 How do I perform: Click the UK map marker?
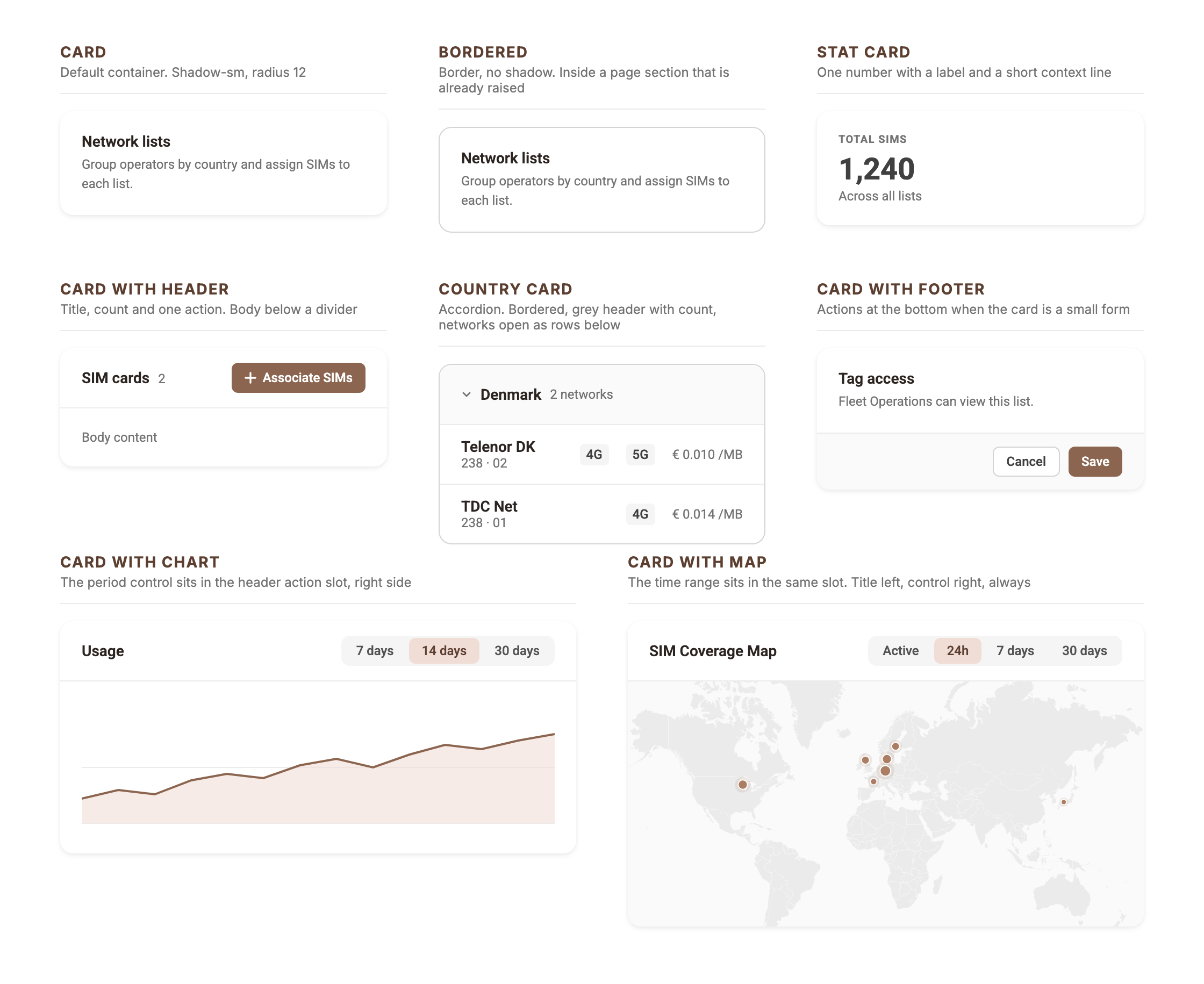(865, 760)
